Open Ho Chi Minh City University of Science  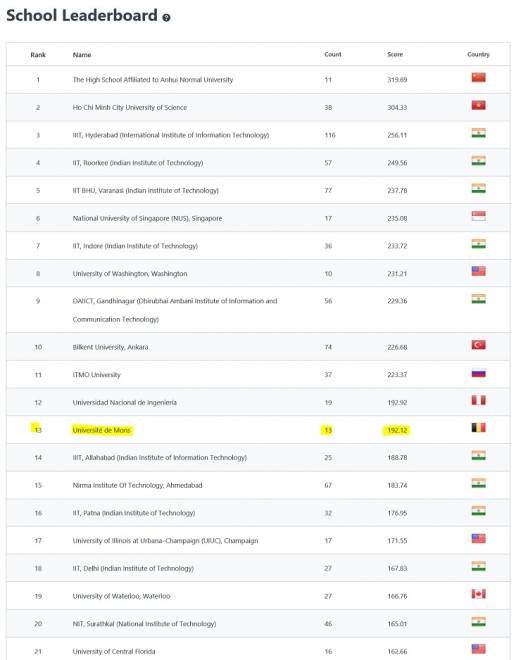[130, 107]
